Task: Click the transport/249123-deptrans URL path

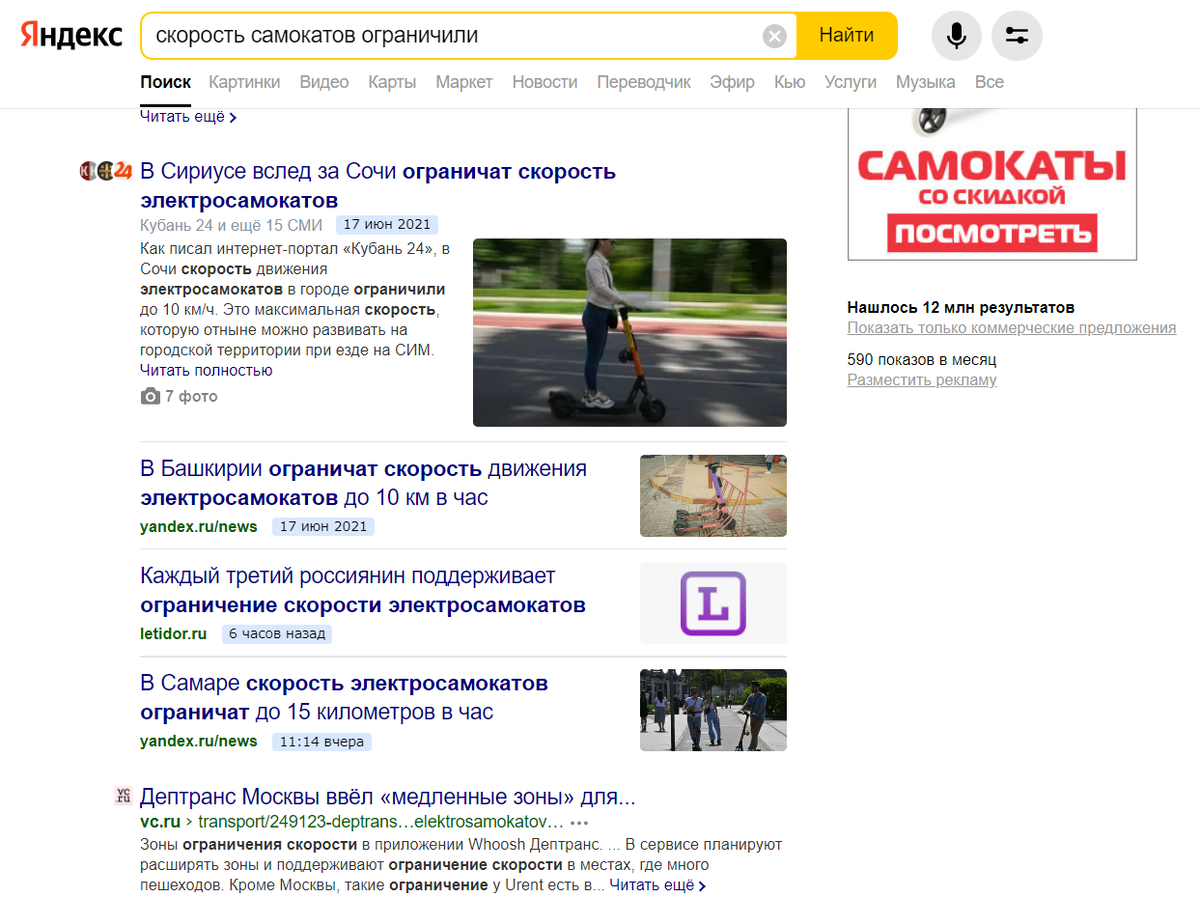Action: [380, 822]
